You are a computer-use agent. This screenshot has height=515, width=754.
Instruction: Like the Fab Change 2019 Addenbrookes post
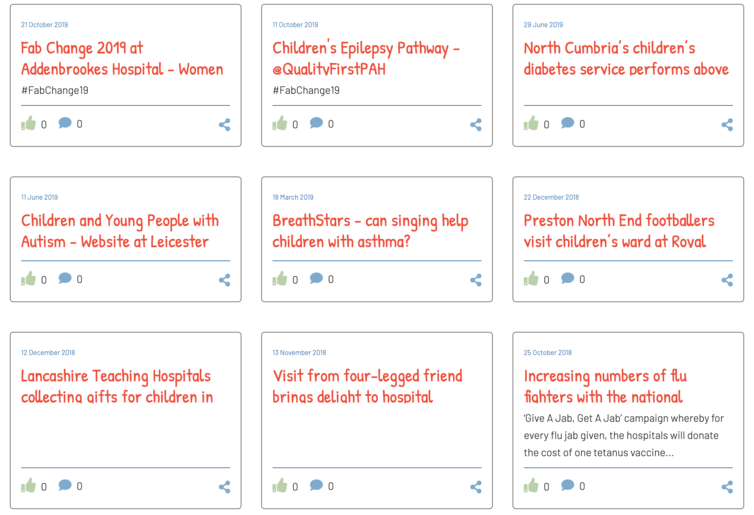[x=28, y=124]
